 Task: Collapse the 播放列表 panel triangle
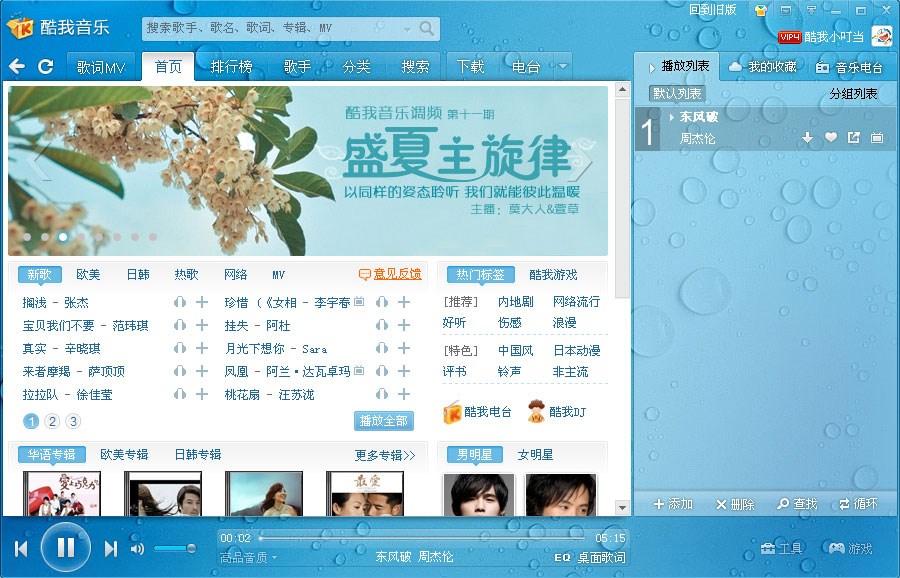click(651, 68)
